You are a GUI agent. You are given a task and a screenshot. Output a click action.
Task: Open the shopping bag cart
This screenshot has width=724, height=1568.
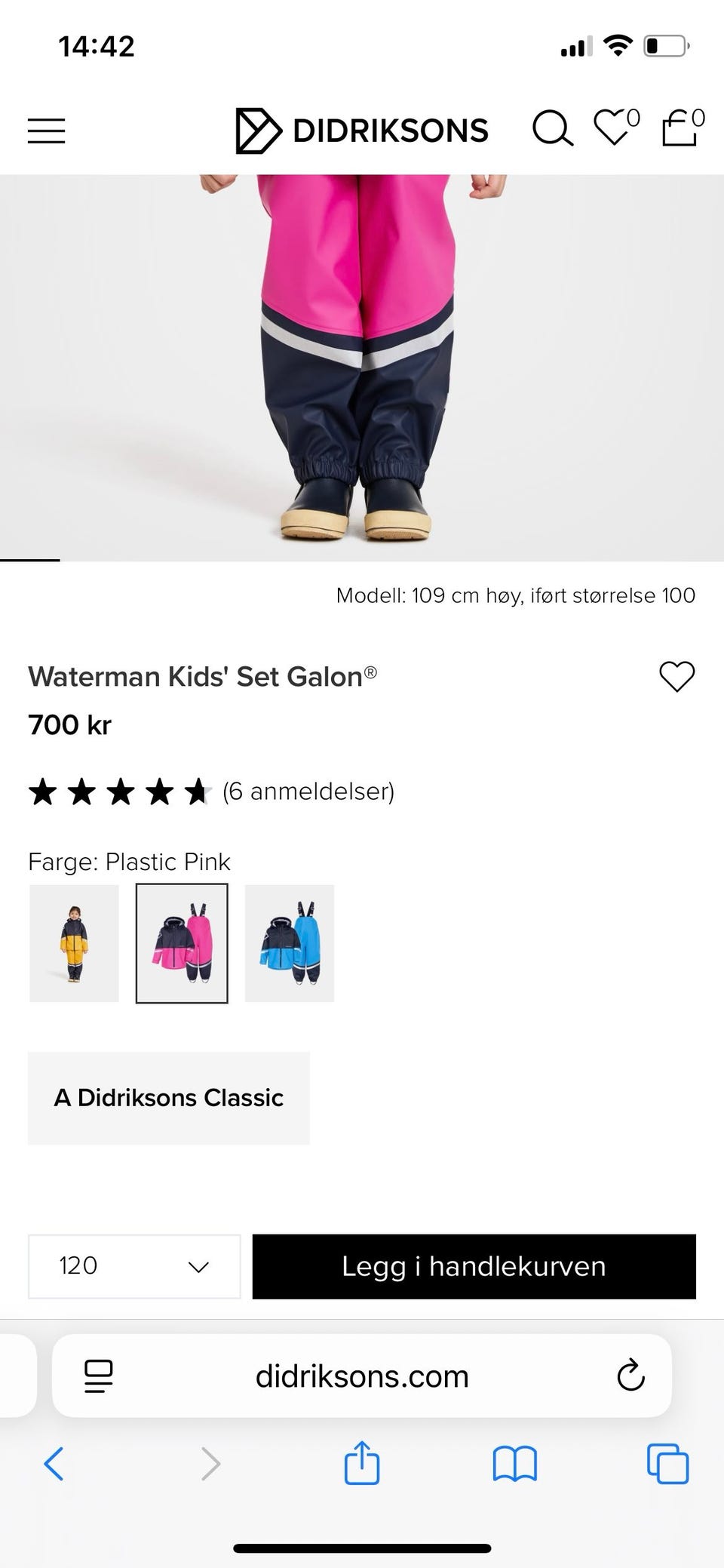[x=680, y=128]
